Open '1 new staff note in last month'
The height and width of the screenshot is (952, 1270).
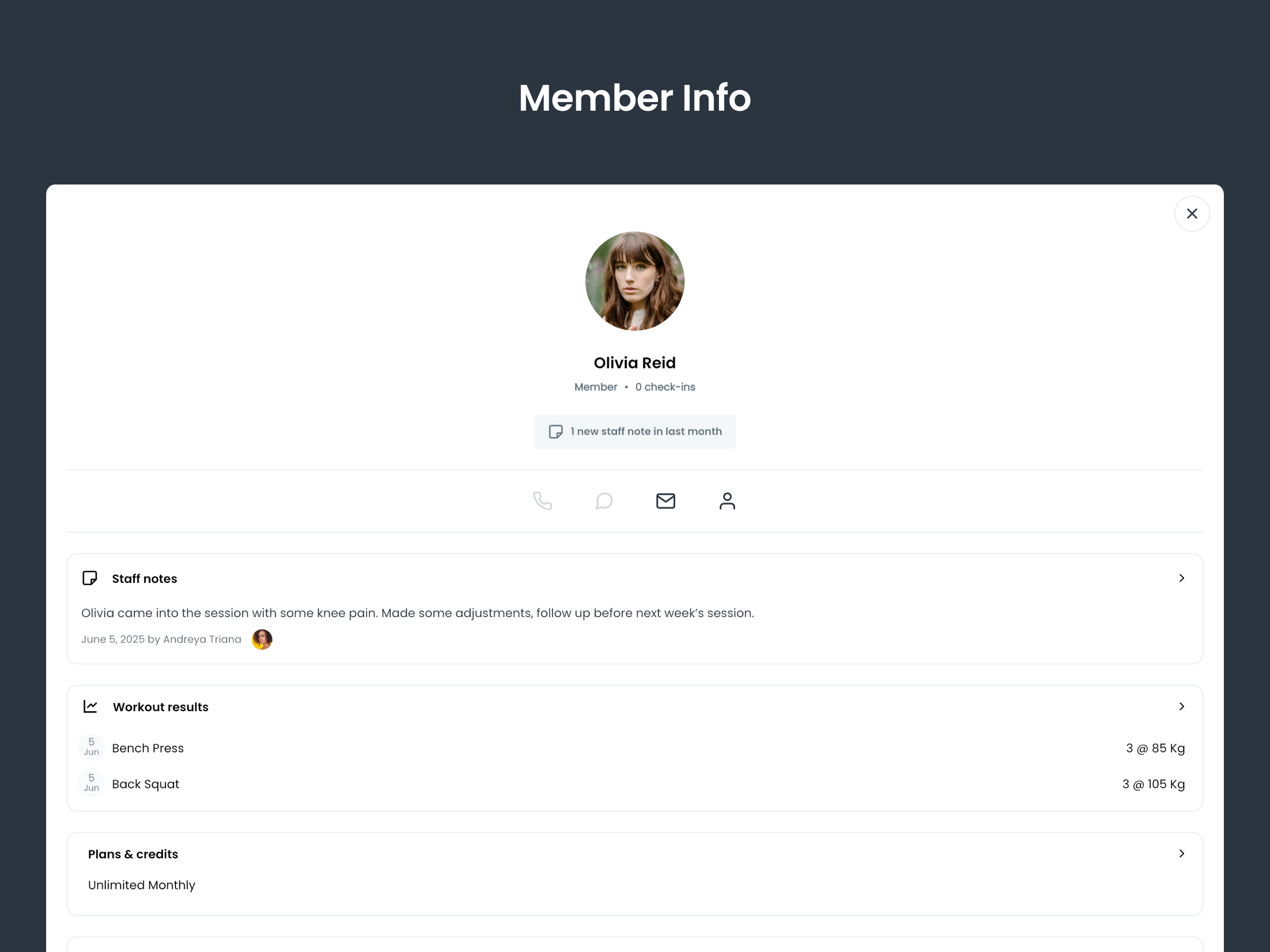coord(635,432)
